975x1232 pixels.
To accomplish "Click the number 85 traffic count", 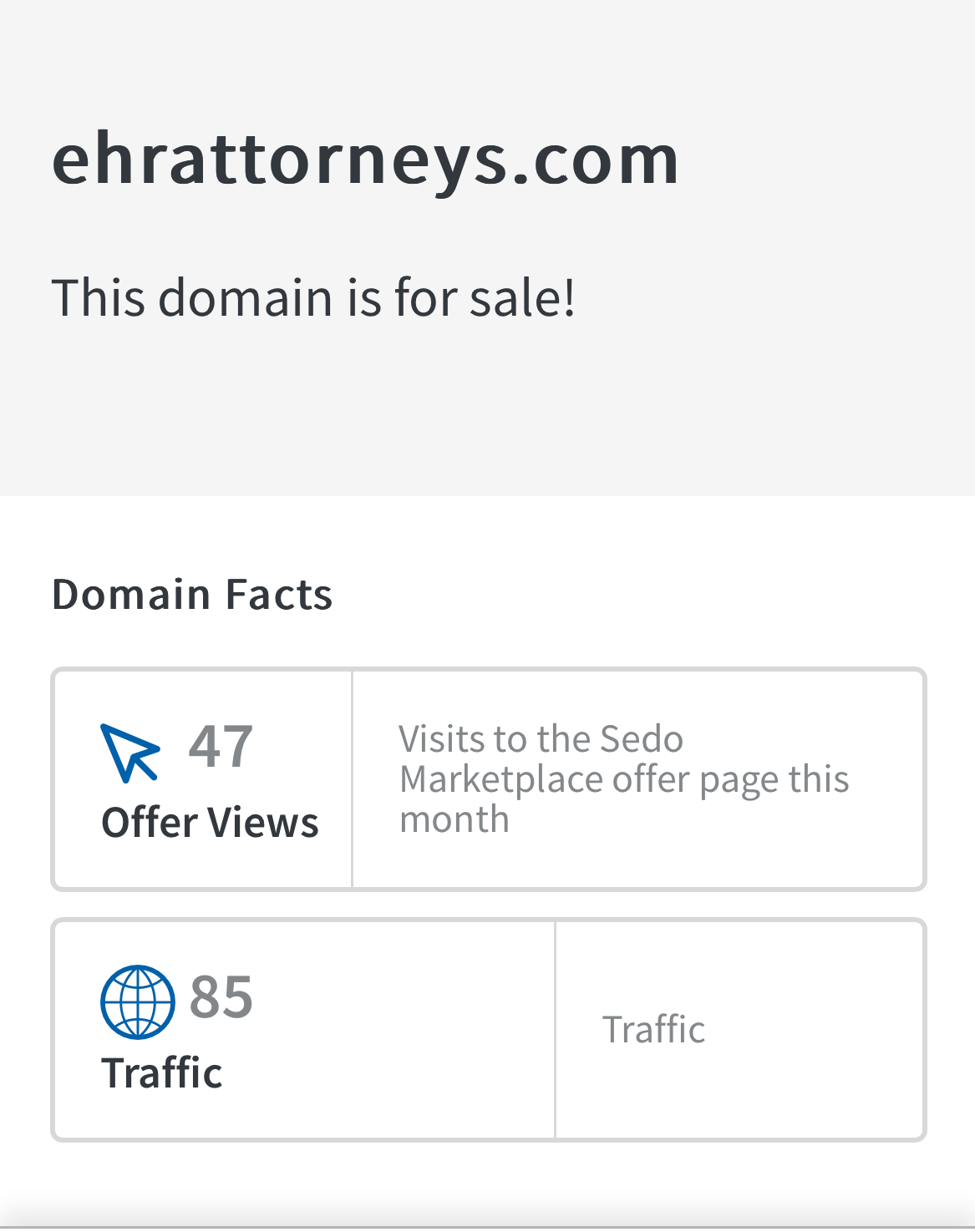I will pyautogui.click(x=221, y=996).
